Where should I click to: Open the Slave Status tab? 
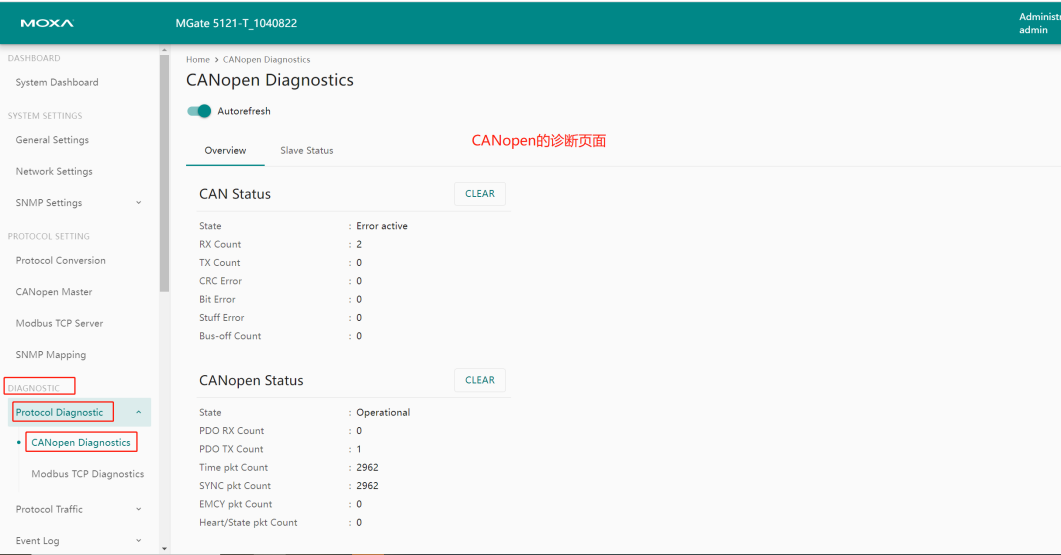click(307, 150)
